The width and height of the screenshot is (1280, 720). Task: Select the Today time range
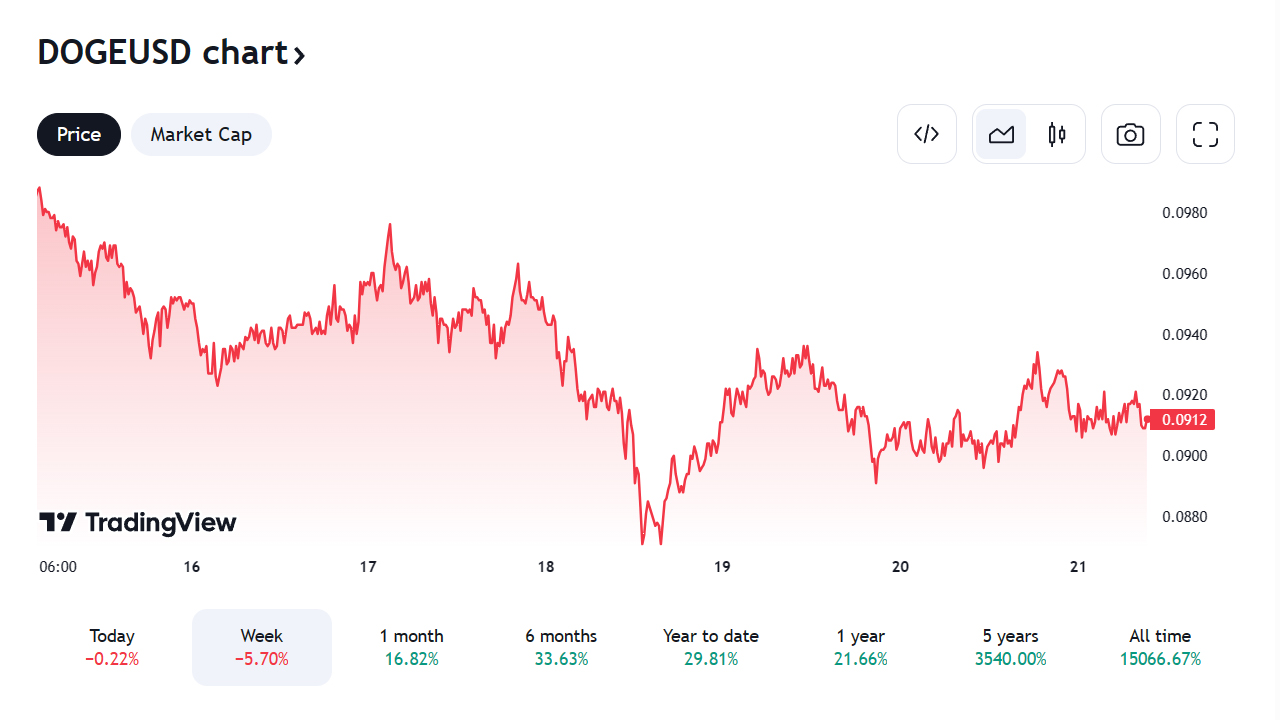(112, 647)
